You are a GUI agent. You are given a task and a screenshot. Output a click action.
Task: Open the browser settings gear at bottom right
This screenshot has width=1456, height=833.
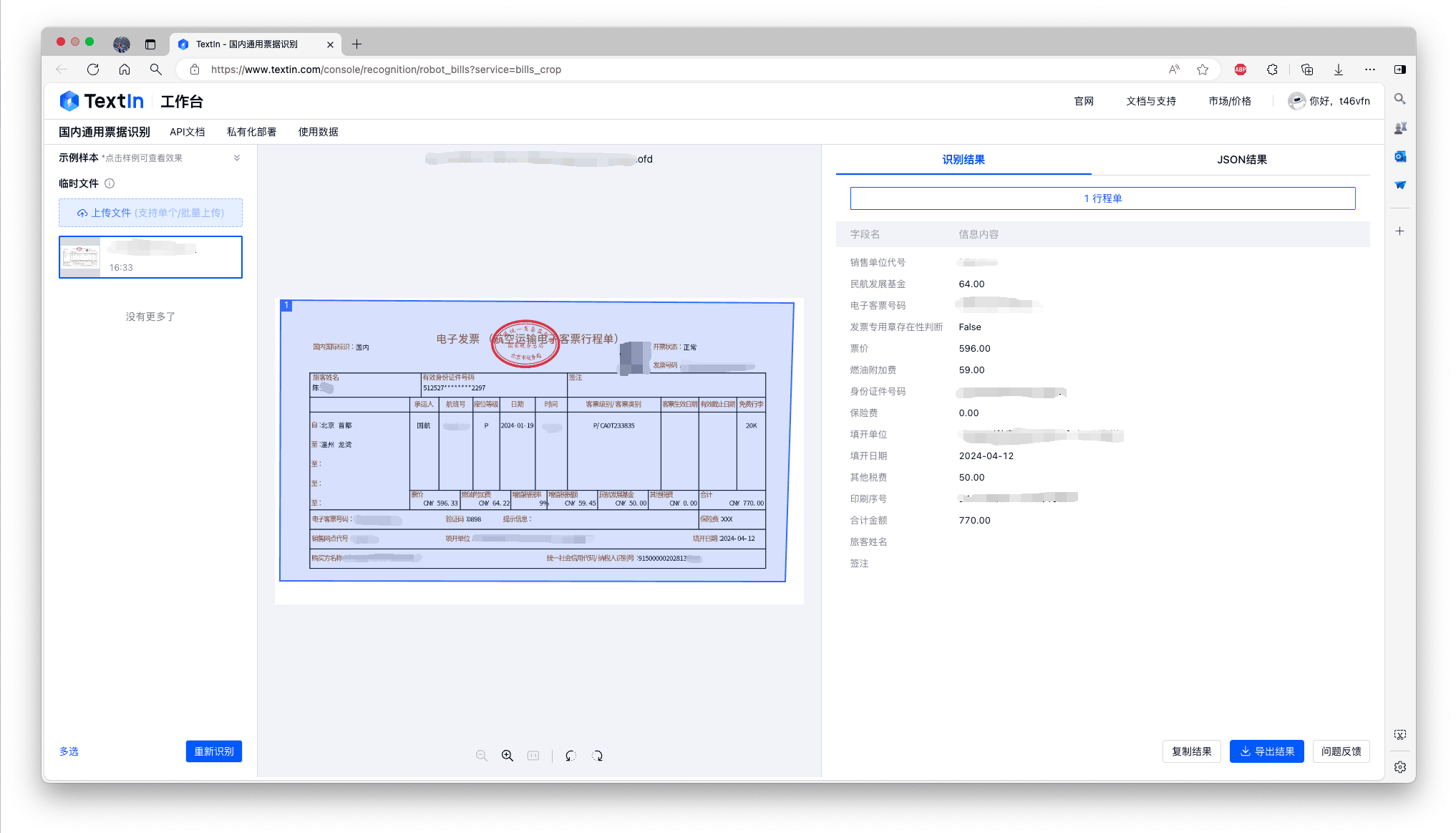point(1400,766)
